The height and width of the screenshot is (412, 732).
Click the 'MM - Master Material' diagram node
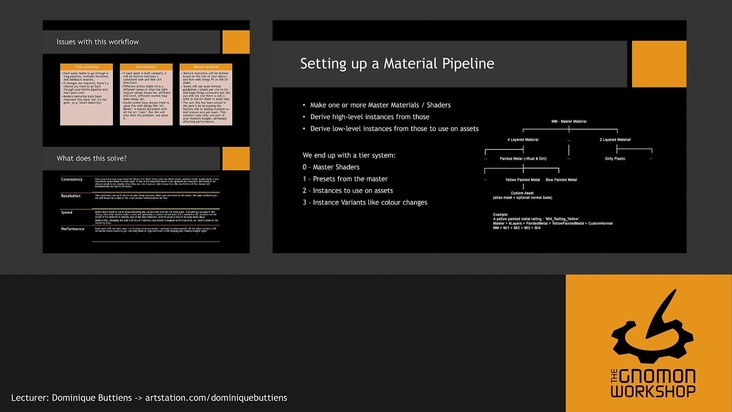coord(569,121)
